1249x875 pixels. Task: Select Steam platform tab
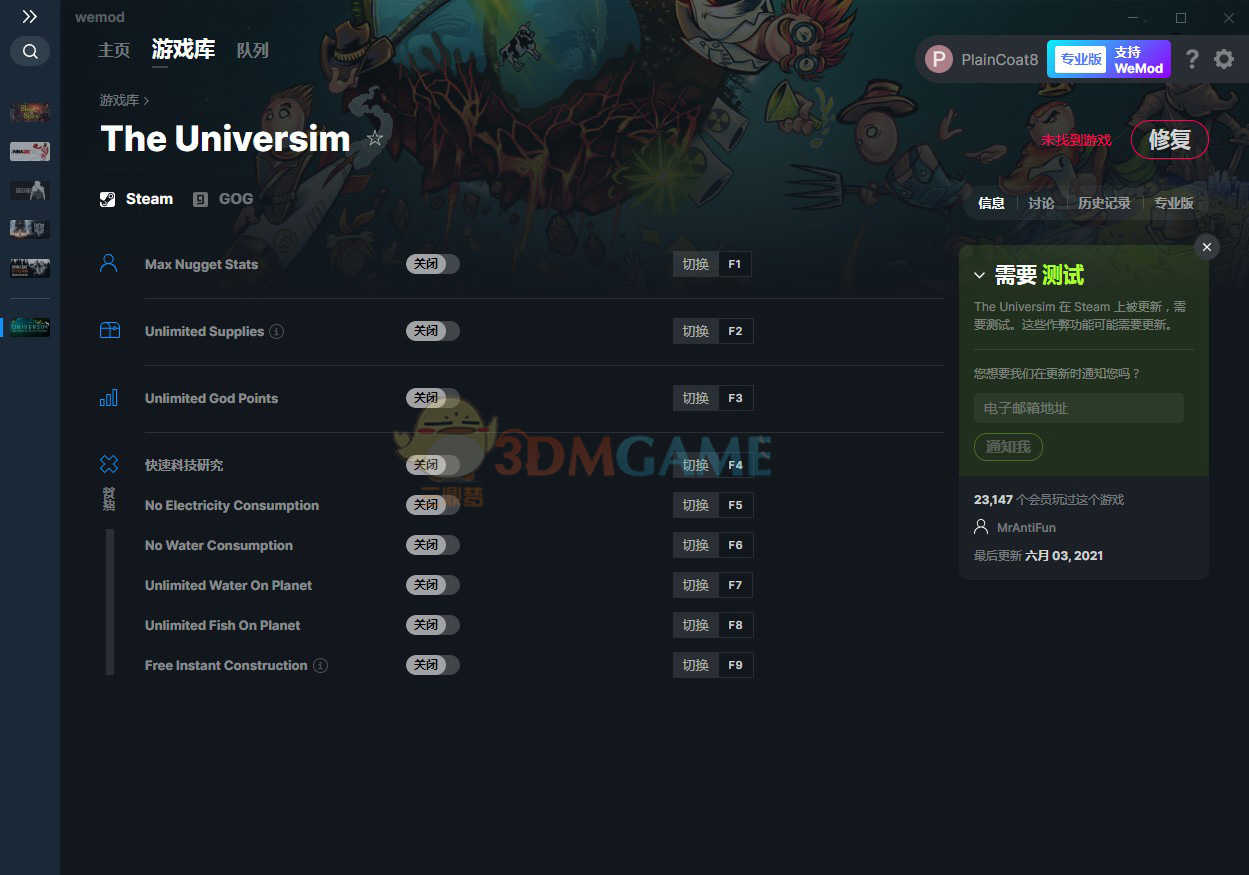137,199
